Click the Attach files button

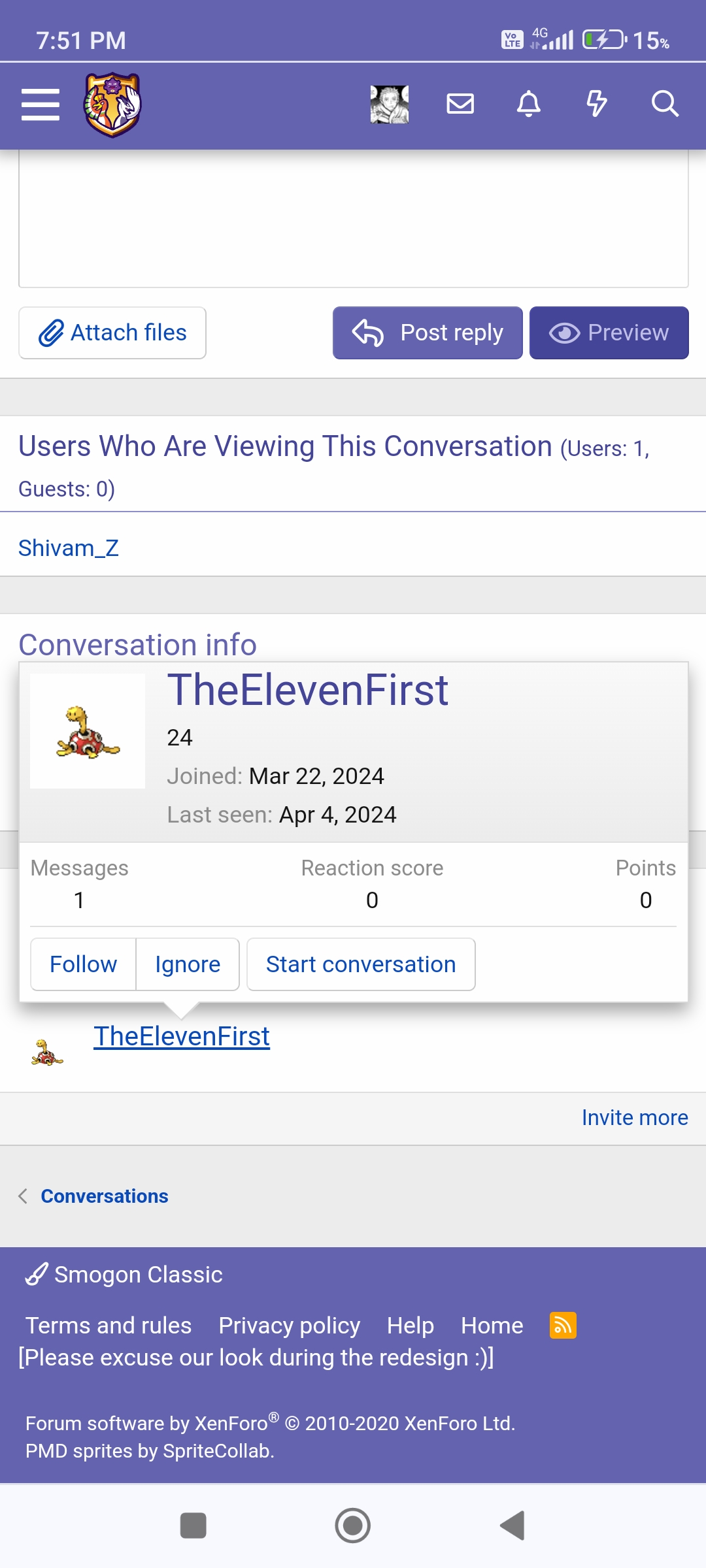[x=112, y=333]
